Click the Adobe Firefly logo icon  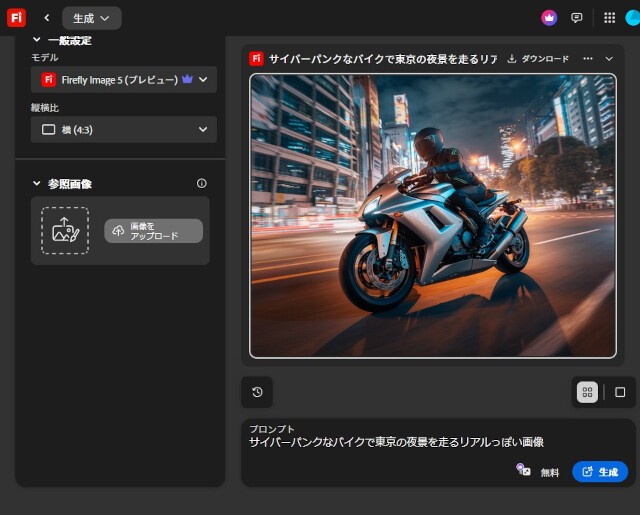click(x=16, y=18)
